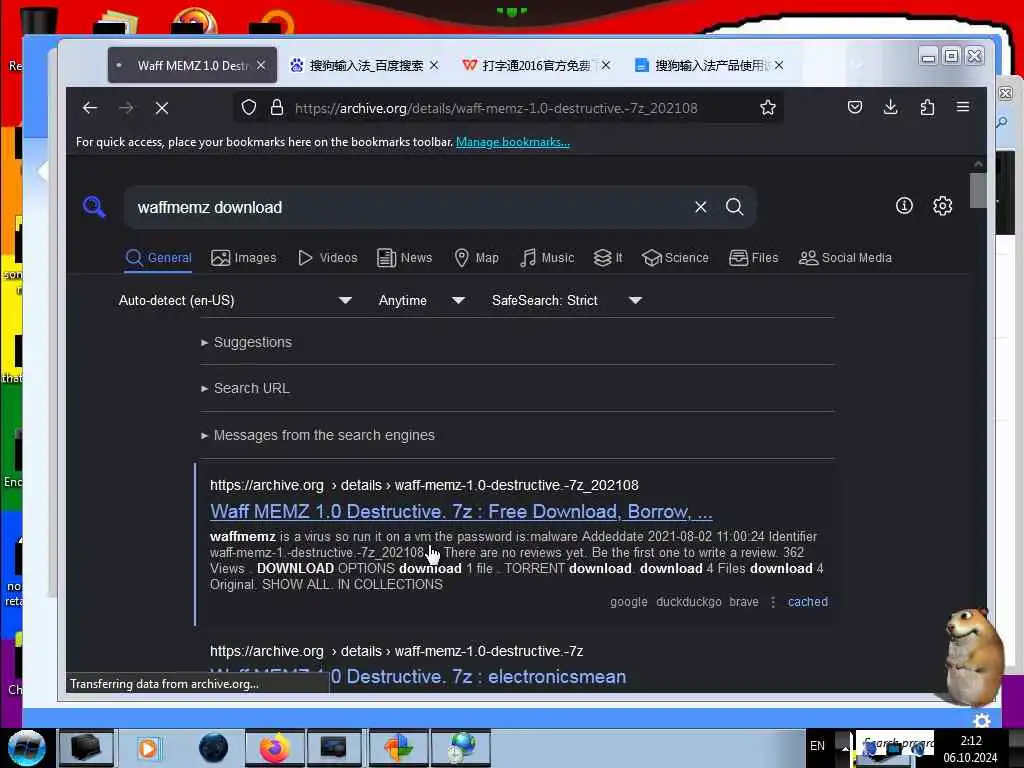Open first result's three-dot options menu

pyautogui.click(x=773, y=602)
